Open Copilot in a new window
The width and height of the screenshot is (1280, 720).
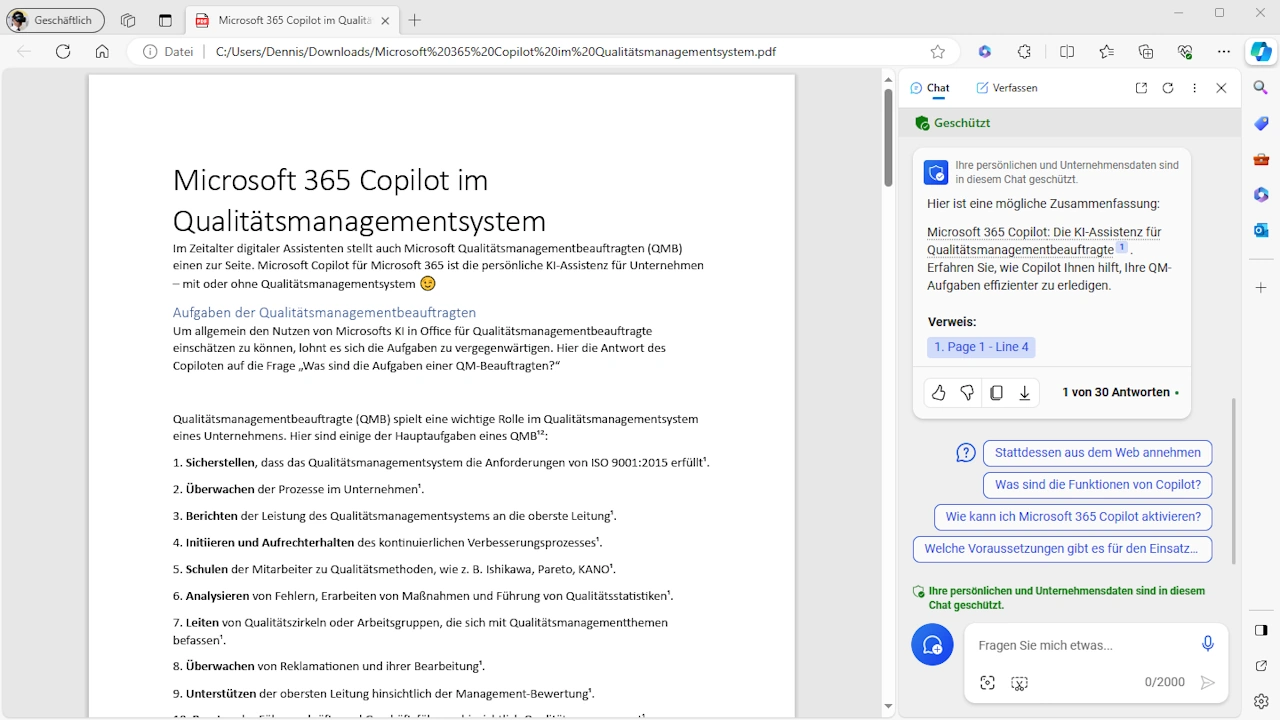[1141, 88]
